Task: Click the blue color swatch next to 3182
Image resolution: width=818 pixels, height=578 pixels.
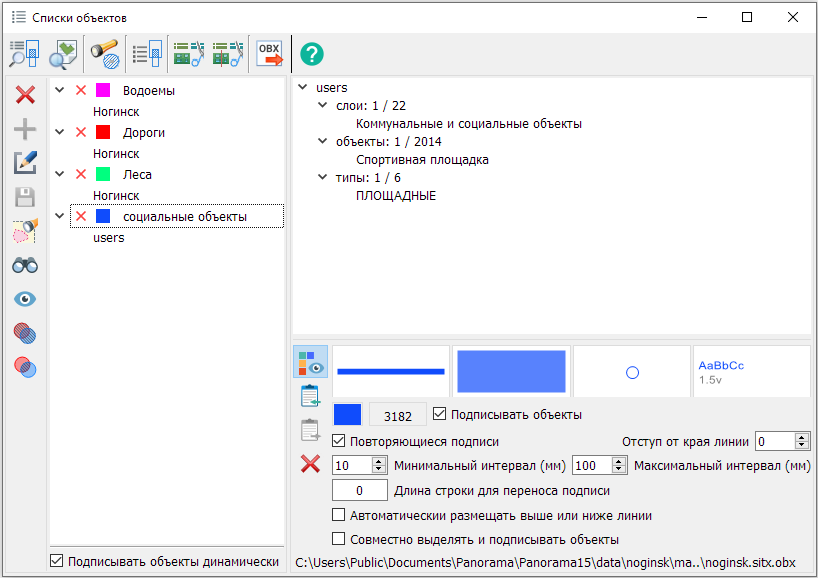Action: (347, 414)
